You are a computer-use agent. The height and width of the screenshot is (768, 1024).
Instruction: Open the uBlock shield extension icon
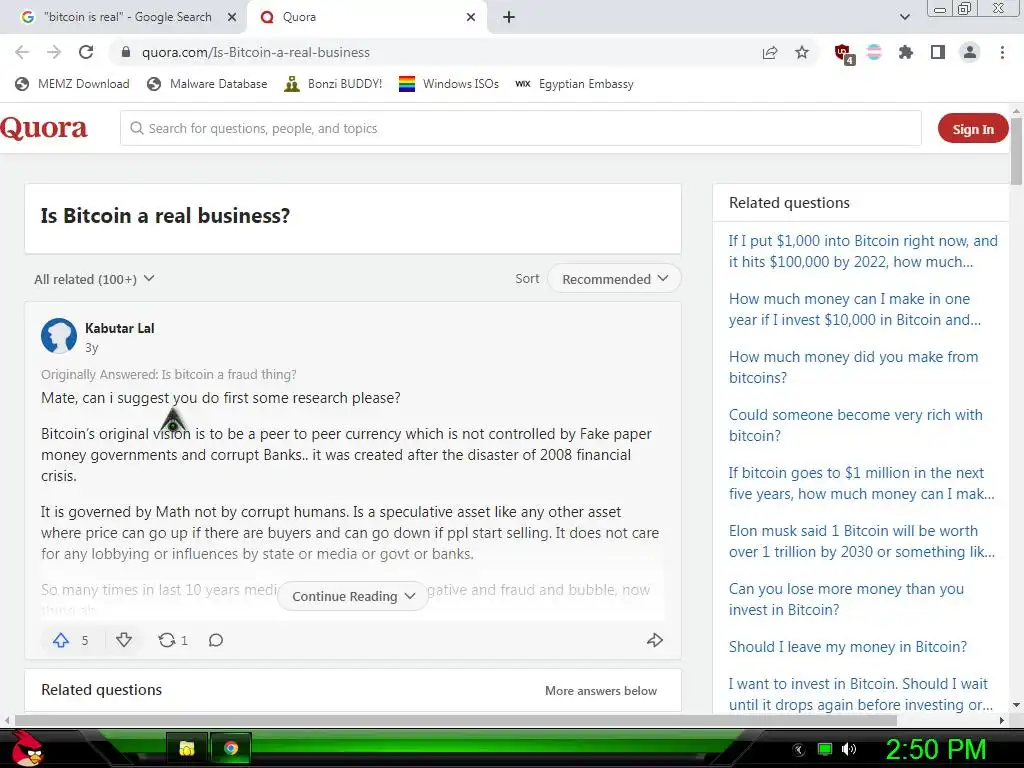[x=843, y=54]
